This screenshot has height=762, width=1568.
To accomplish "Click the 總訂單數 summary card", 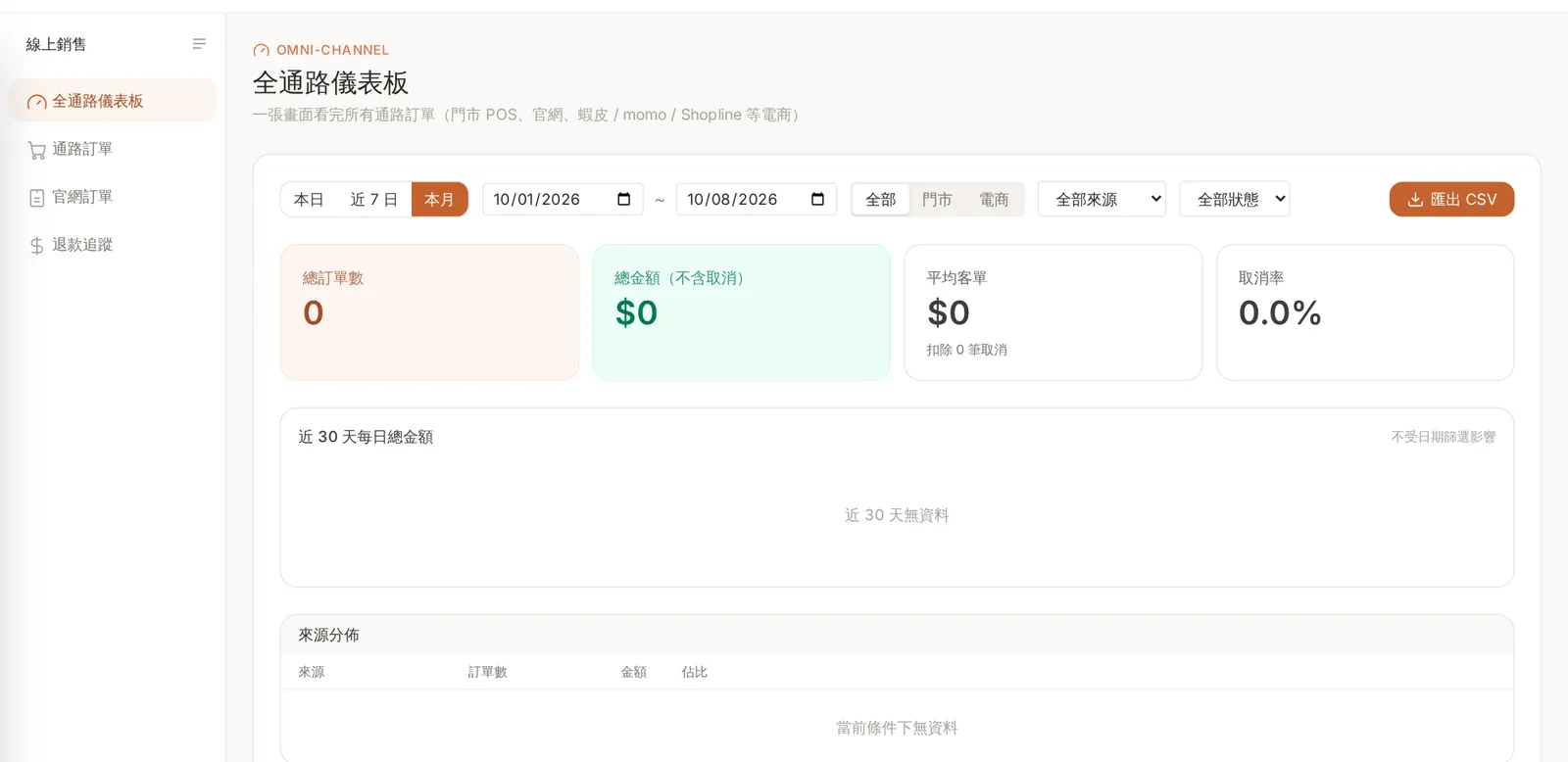I will [x=429, y=312].
